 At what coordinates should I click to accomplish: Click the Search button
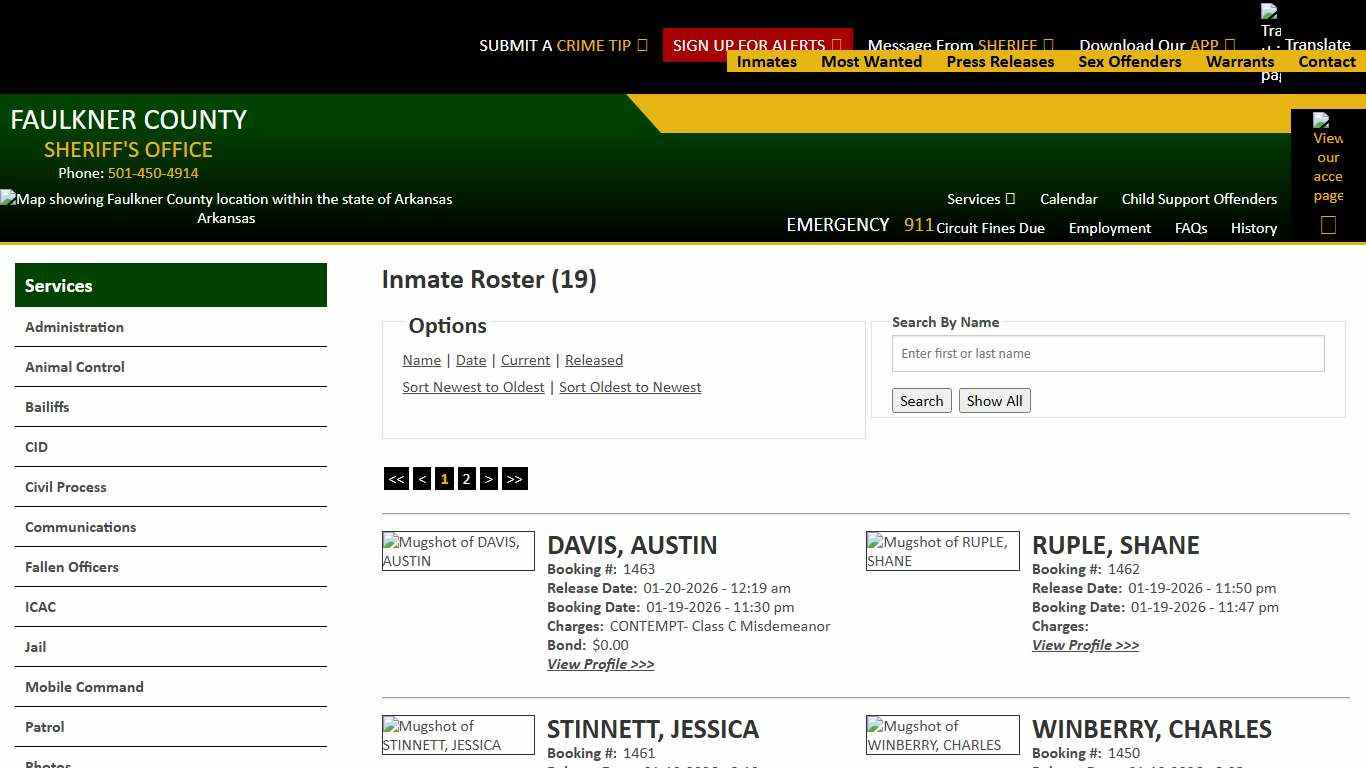[x=921, y=400]
